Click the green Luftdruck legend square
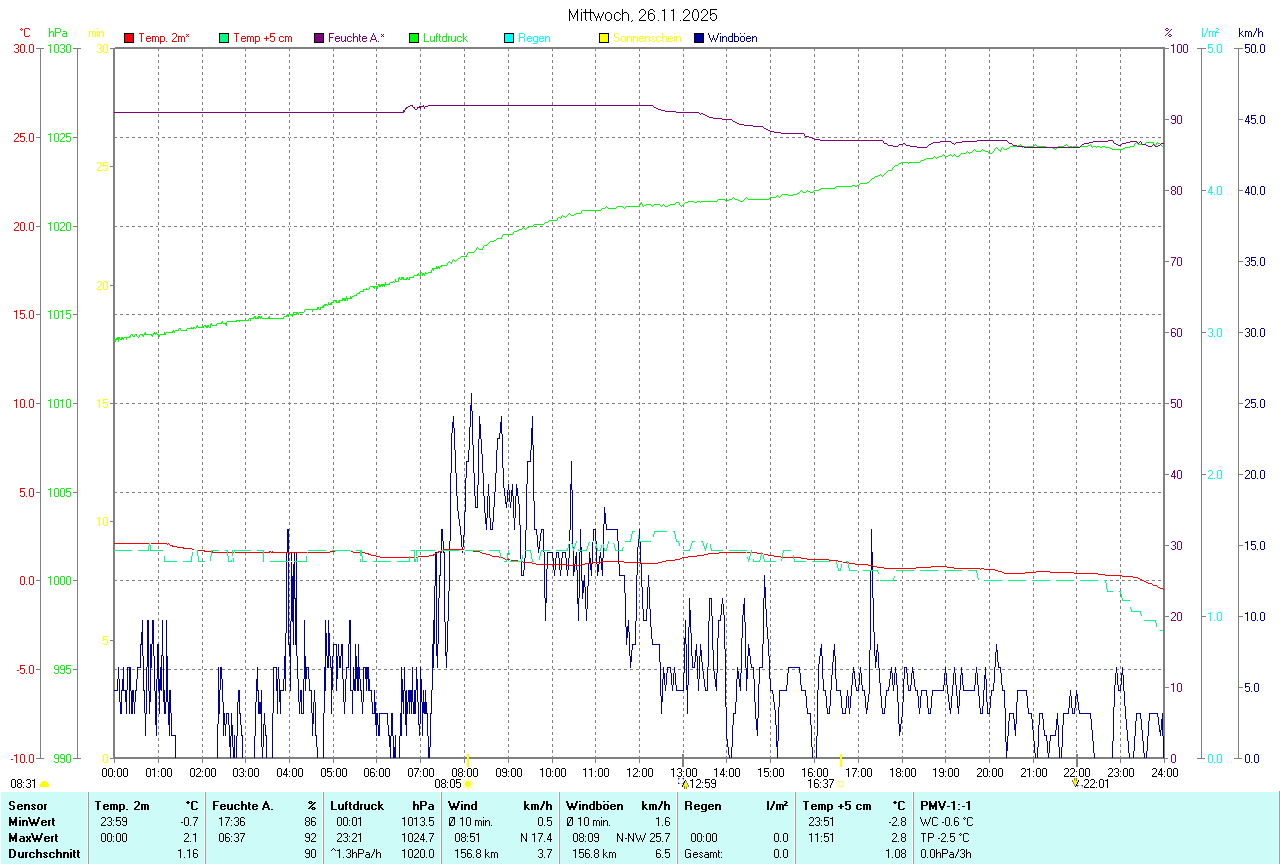This screenshot has height=864, width=1280. [414, 38]
